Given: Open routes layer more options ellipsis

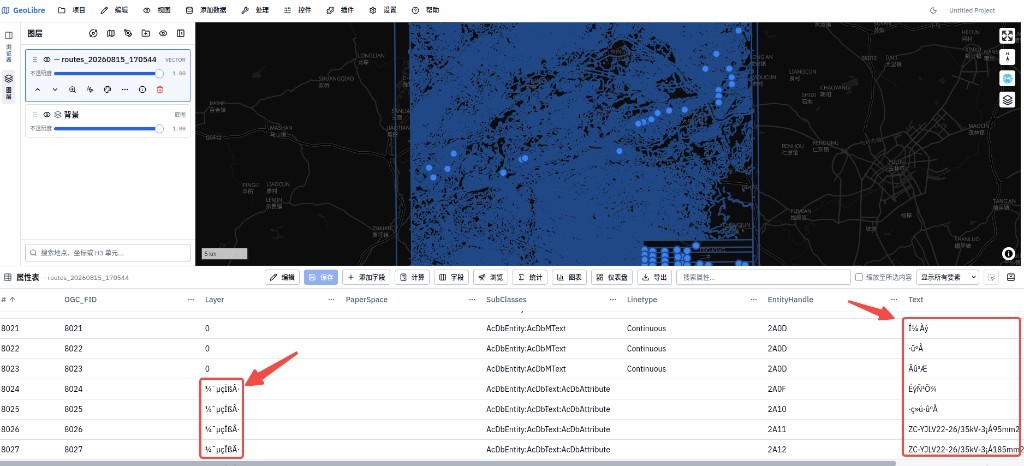Looking at the screenshot, I should click(125, 89).
